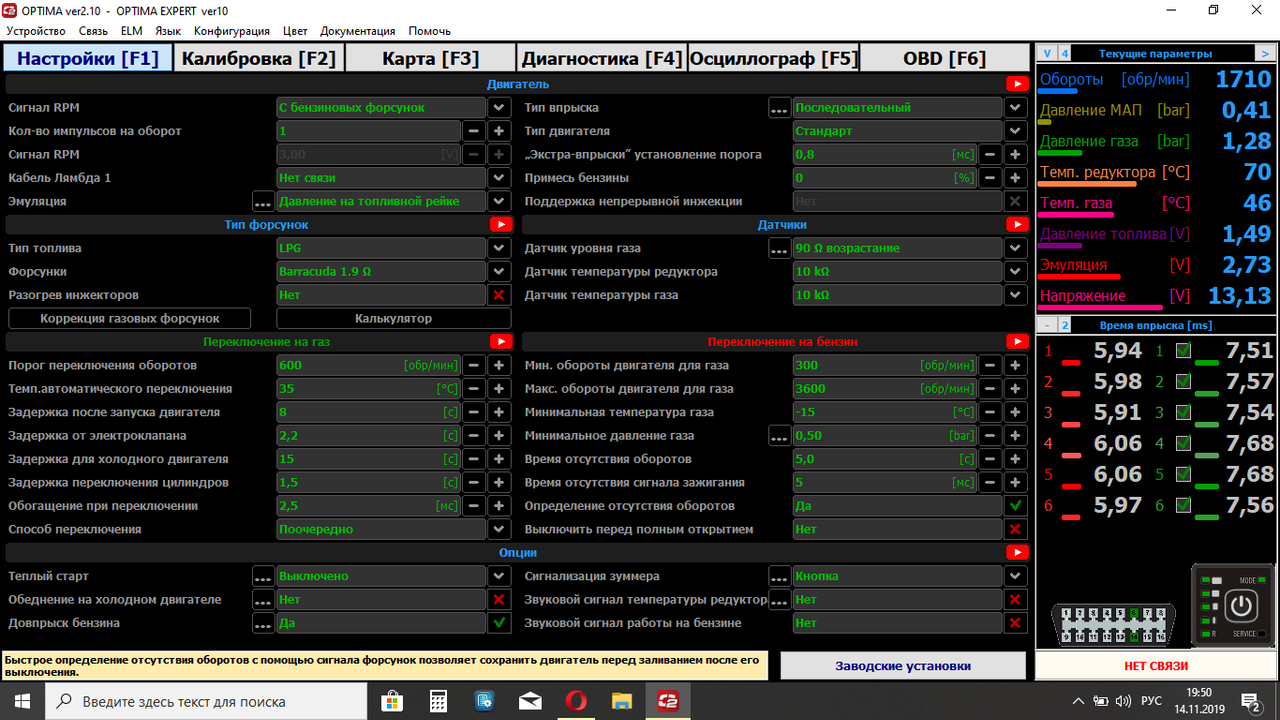Image resolution: width=1280 pixels, height=720 pixels.
Task: Open Конфигурация menu
Action: tap(232, 31)
